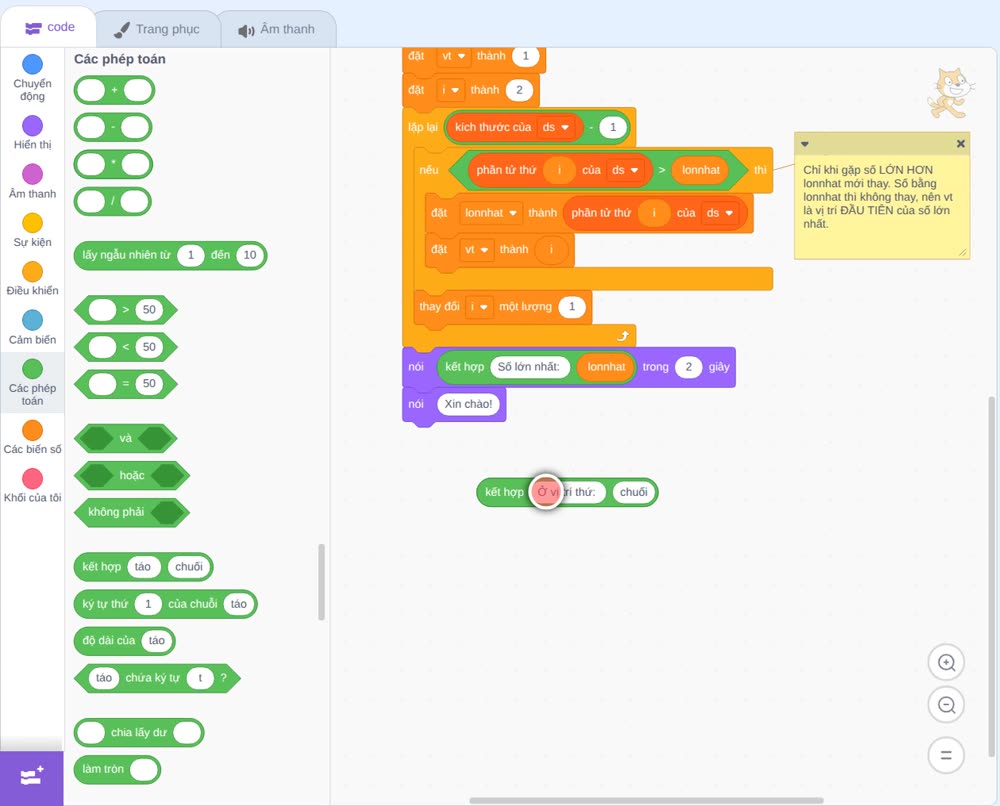Open the add extension button
The height and width of the screenshot is (806, 1000).
[32, 777]
